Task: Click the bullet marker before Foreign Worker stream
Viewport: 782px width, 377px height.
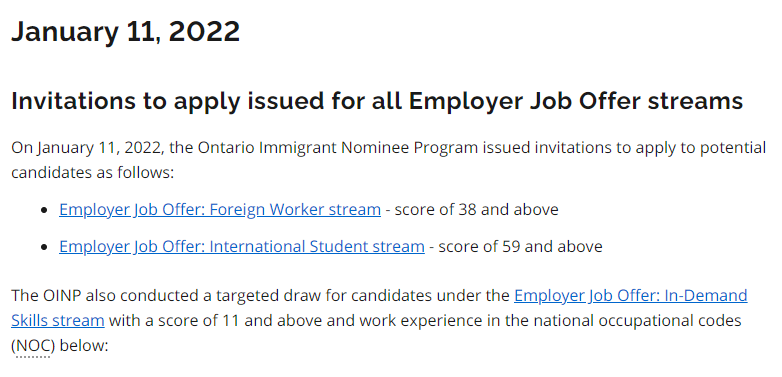Action: [x=46, y=210]
